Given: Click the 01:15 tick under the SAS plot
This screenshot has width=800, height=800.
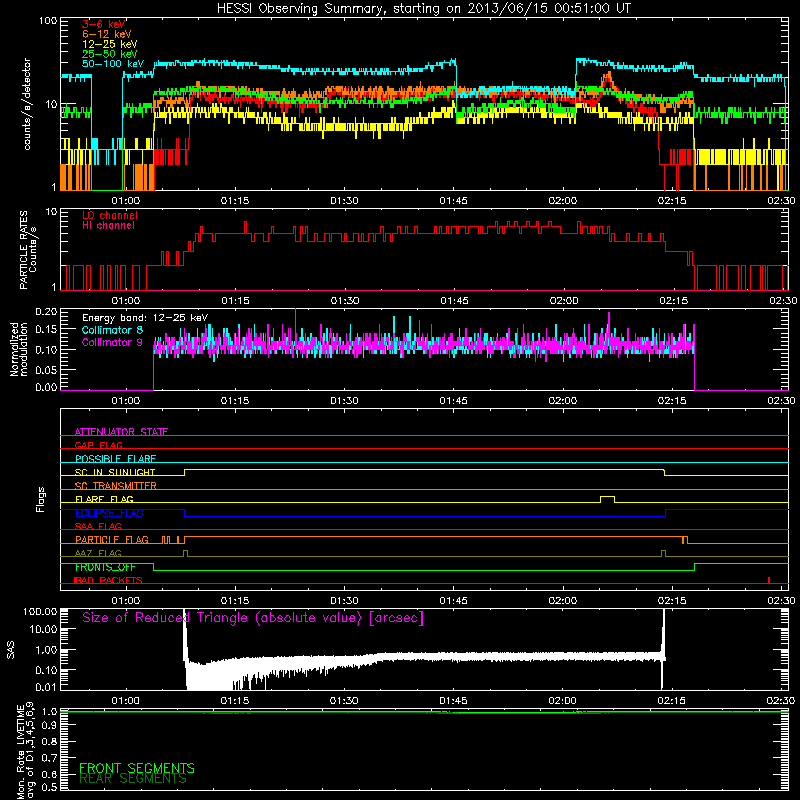Looking at the screenshot, I should (235, 701).
